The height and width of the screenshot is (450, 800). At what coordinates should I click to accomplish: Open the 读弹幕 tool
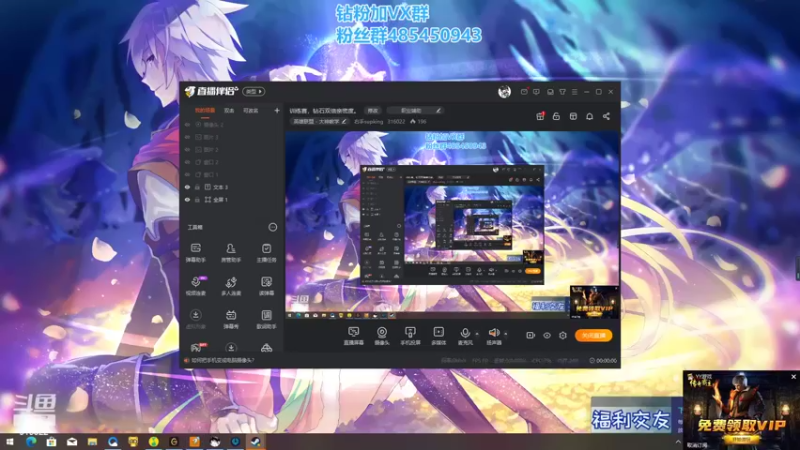(266, 286)
